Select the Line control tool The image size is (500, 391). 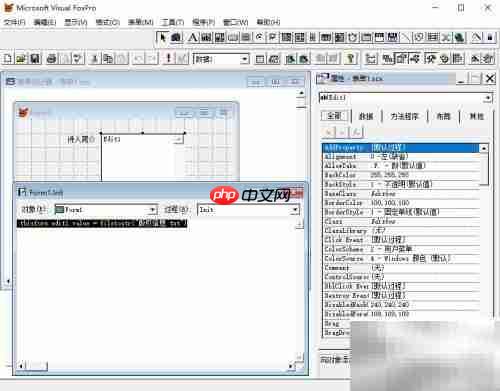(406, 37)
